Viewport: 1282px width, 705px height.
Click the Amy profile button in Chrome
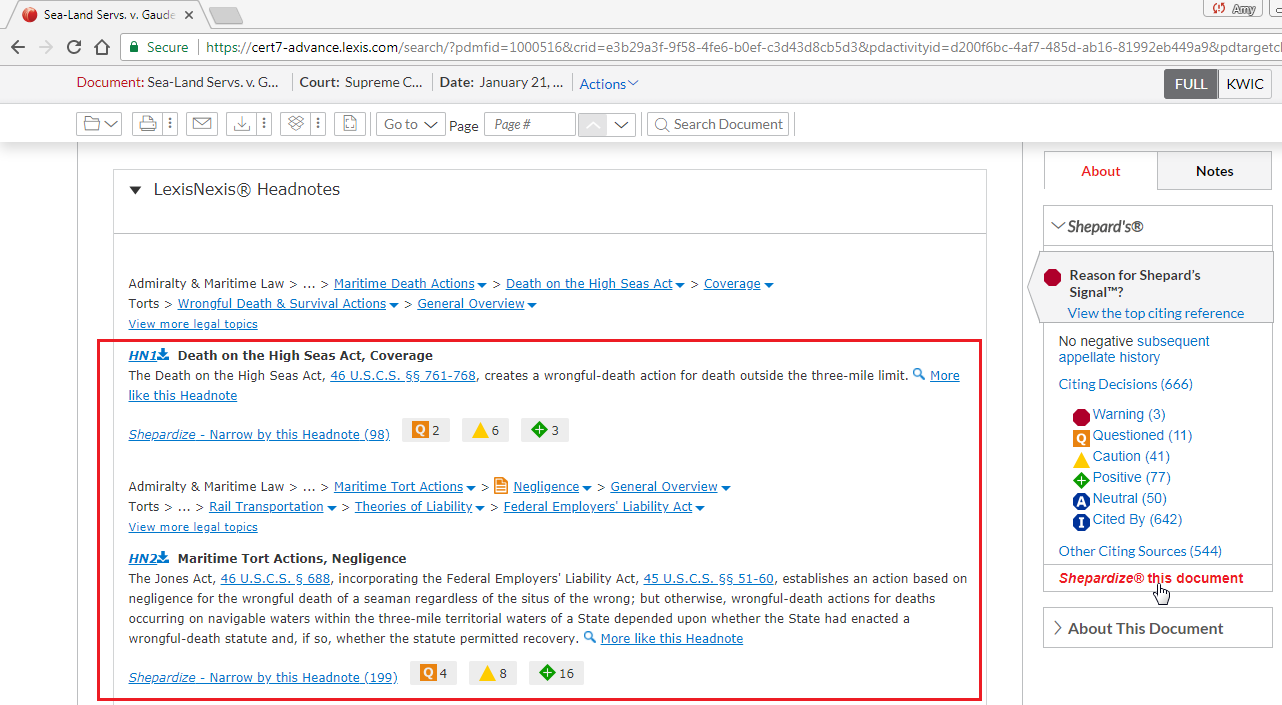click(1233, 9)
